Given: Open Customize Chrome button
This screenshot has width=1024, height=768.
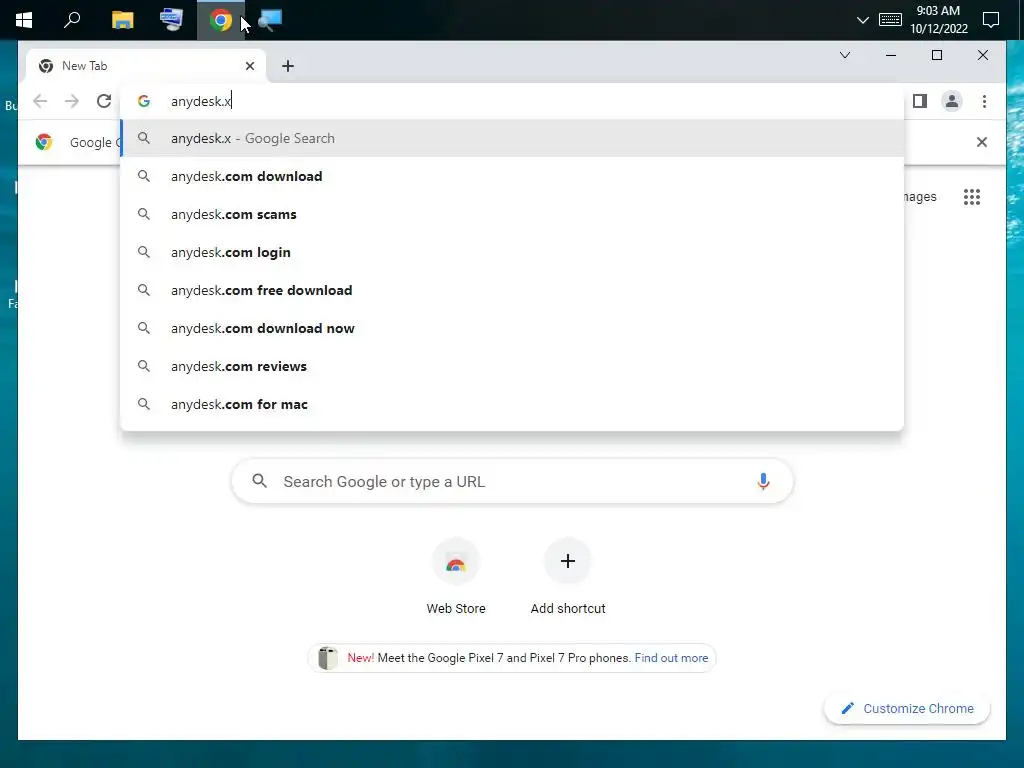Looking at the screenshot, I should (907, 709).
